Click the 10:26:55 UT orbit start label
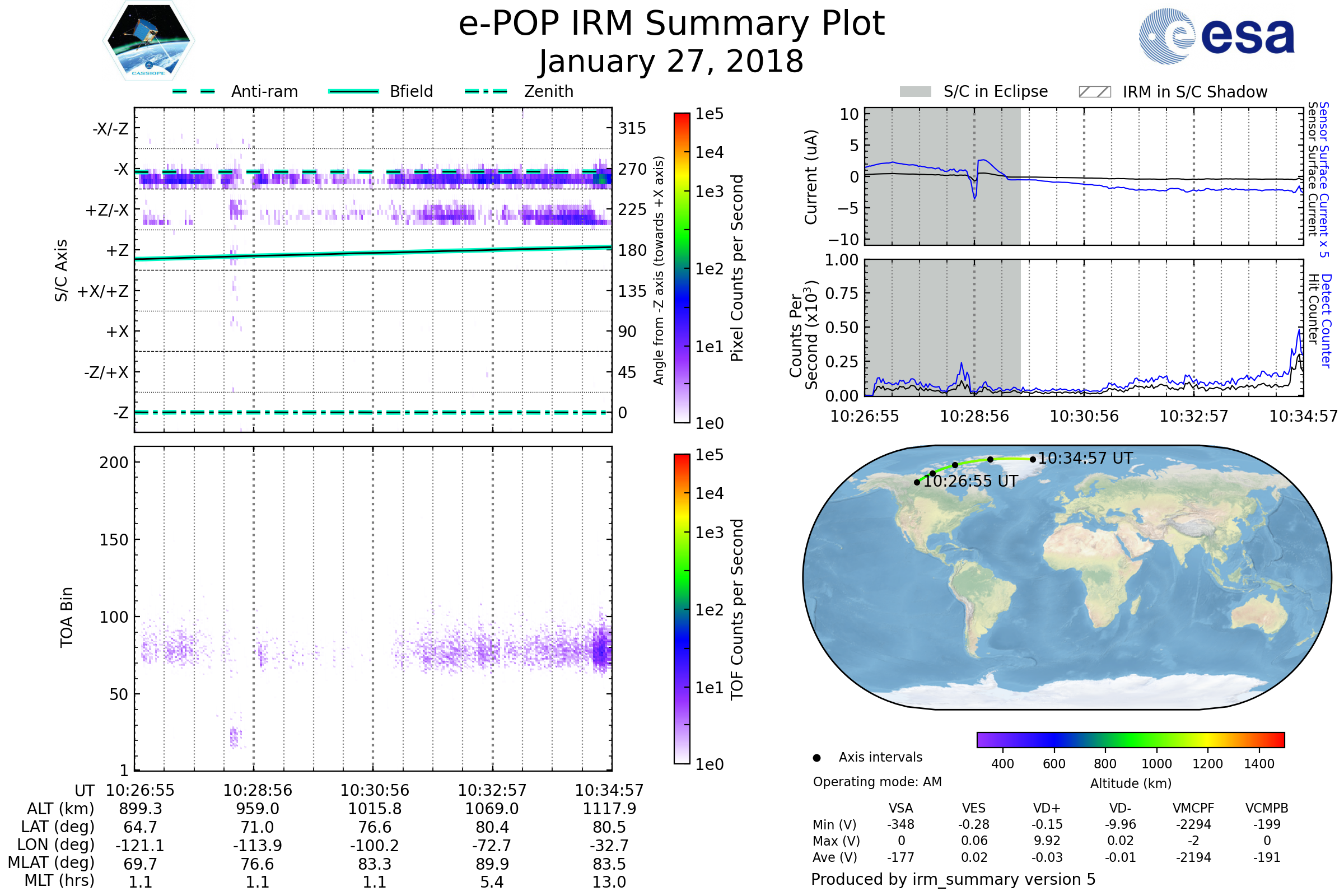The width and height of the screenshot is (1344, 896). [970, 481]
